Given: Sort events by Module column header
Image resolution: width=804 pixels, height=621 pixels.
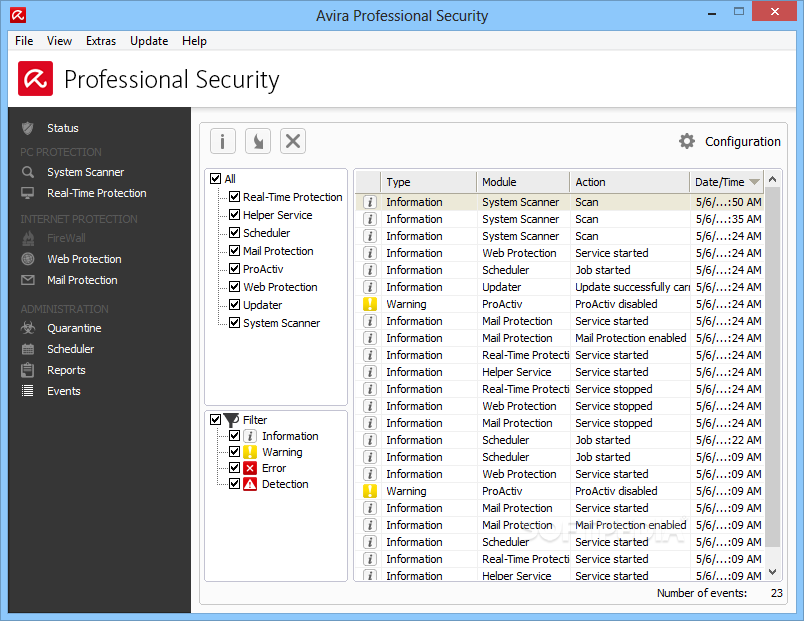Looking at the screenshot, I should pos(523,182).
